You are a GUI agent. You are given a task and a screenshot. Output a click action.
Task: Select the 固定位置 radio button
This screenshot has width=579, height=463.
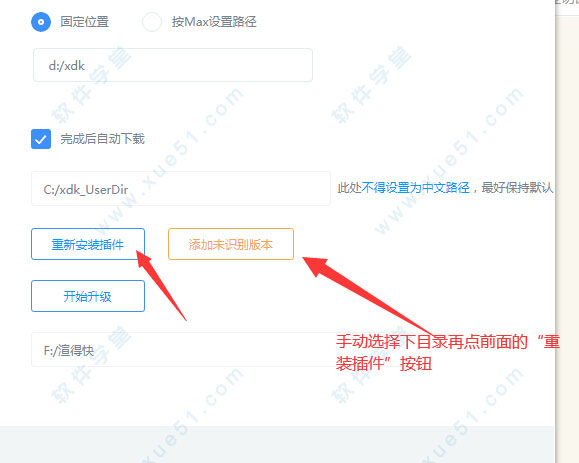pyautogui.click(x=41, y=22)
